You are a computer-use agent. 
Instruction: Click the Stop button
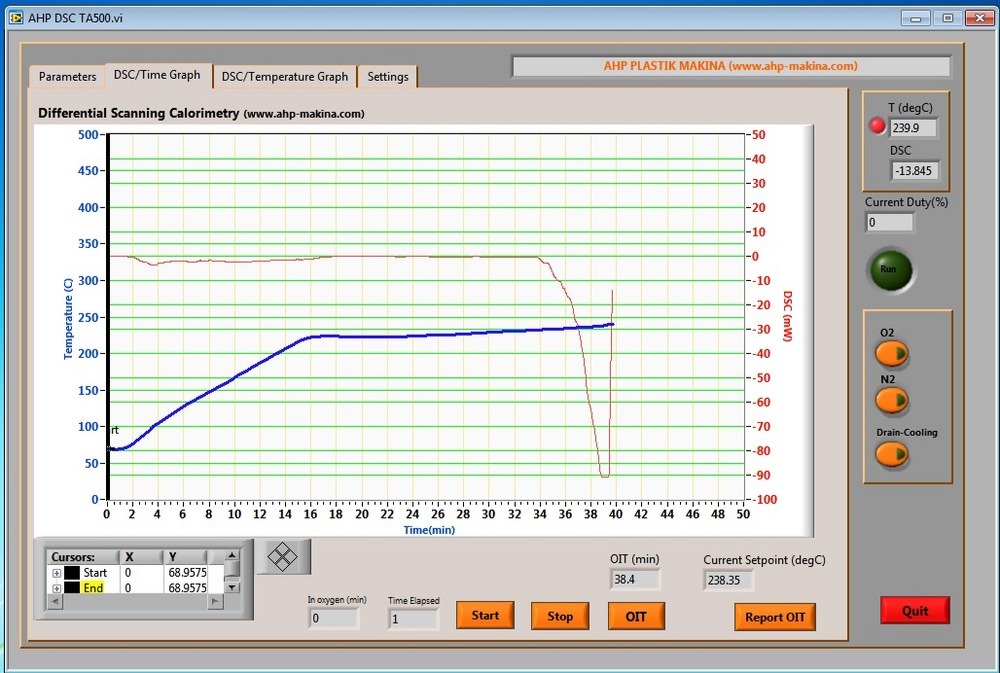[x=560, y=616]
